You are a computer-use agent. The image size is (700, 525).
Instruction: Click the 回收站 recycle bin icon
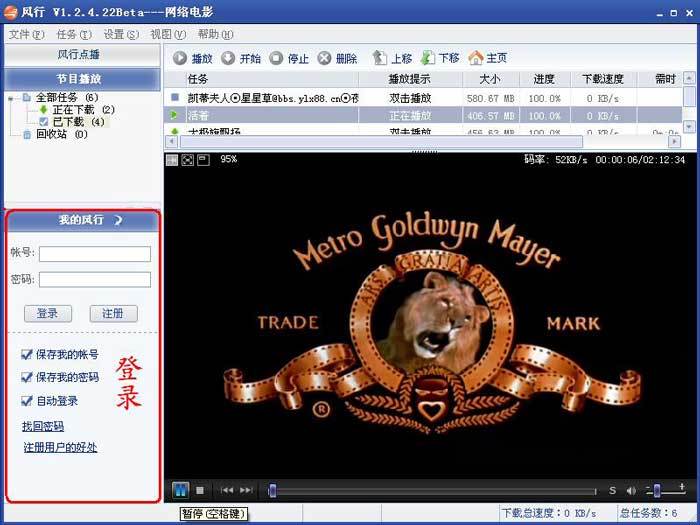pos(27,134)
